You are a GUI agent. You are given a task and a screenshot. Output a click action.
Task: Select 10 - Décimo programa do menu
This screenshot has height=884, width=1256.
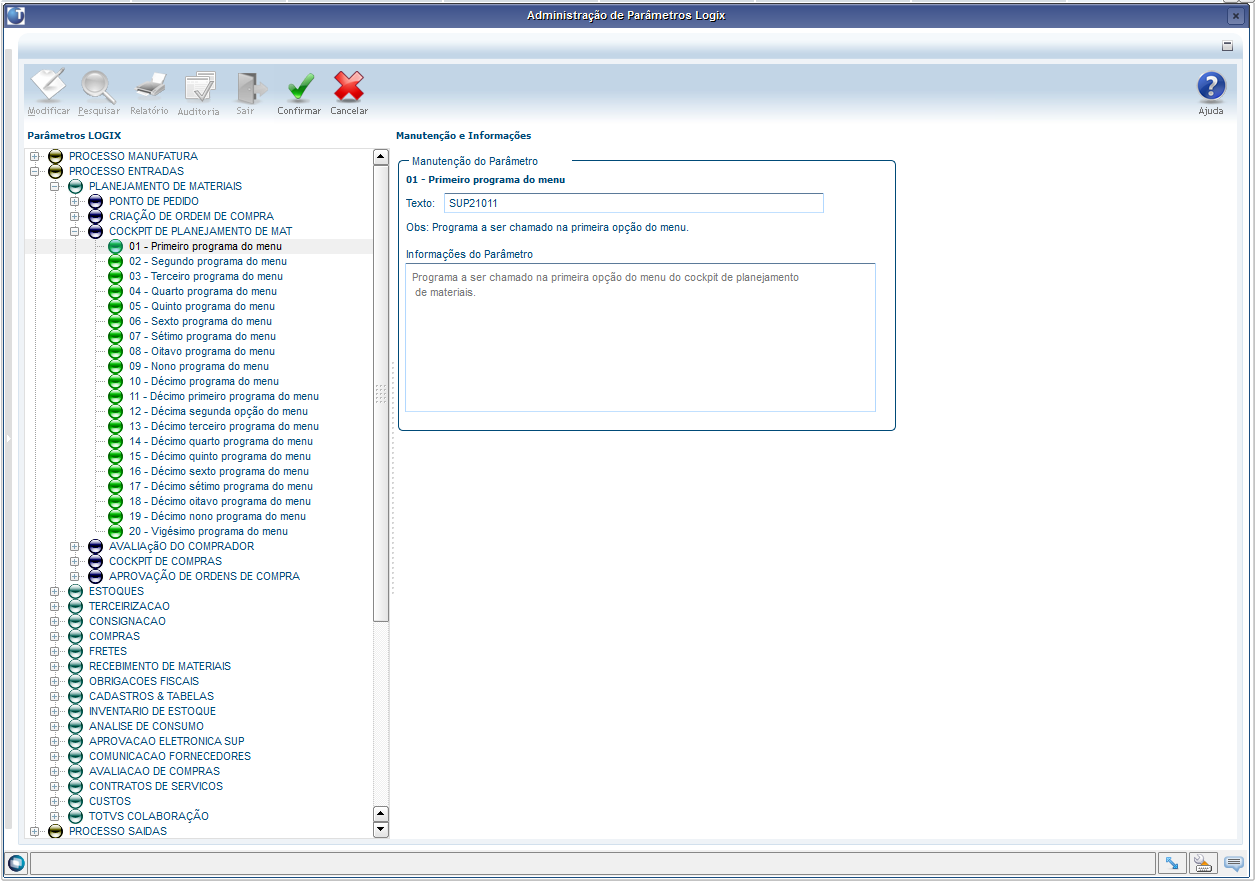pos(203,382)
